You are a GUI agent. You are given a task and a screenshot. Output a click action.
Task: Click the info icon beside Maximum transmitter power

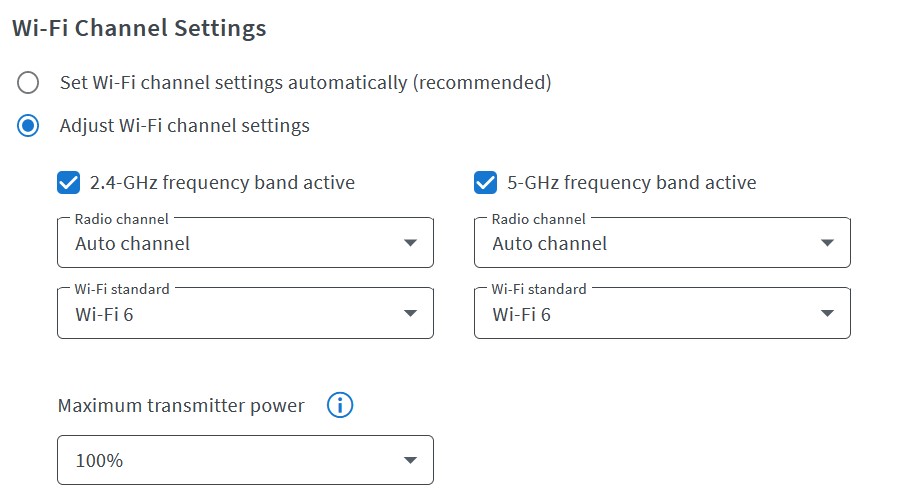pos(340,405)
